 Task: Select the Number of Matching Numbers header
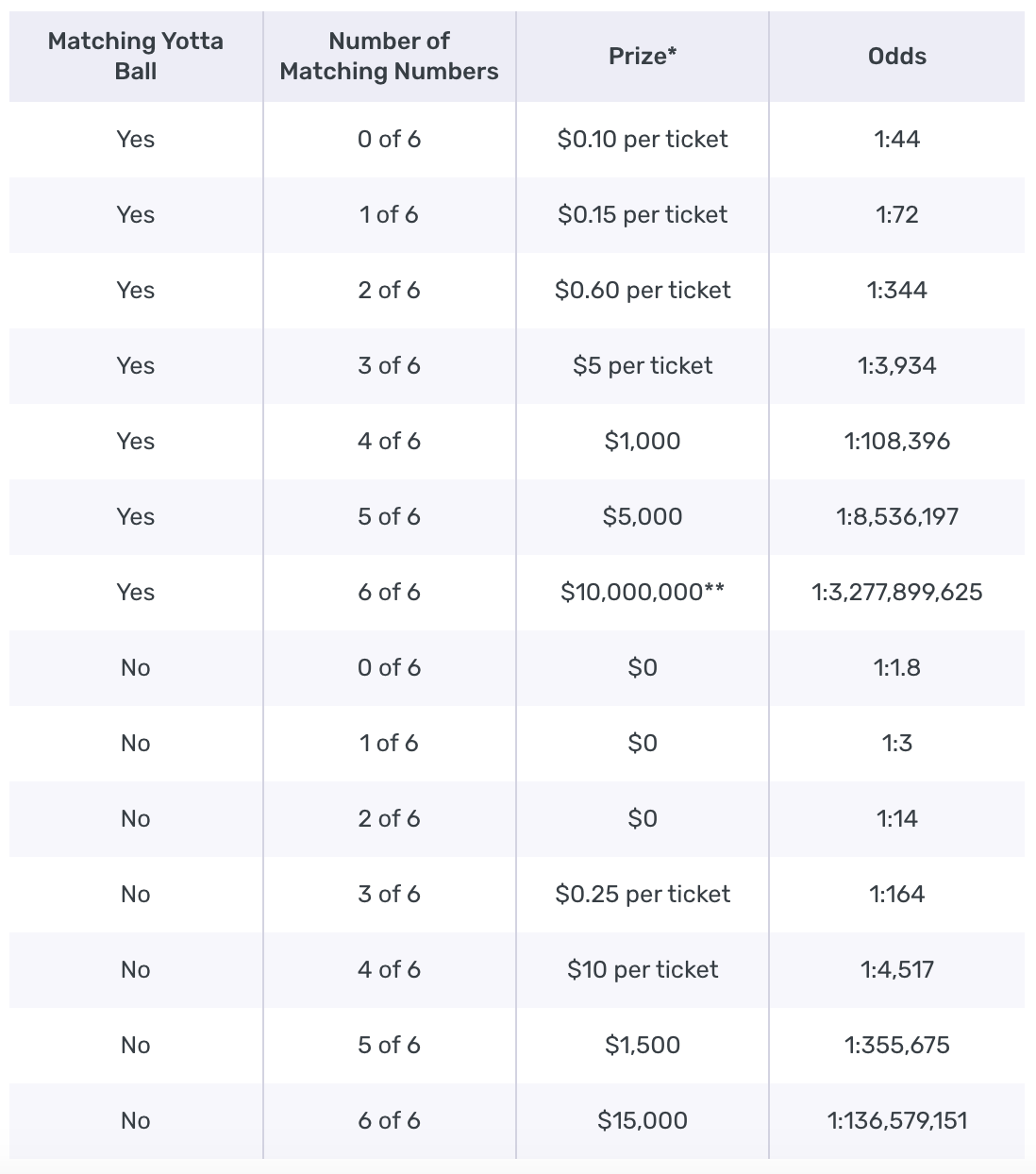tap(389, 56)
